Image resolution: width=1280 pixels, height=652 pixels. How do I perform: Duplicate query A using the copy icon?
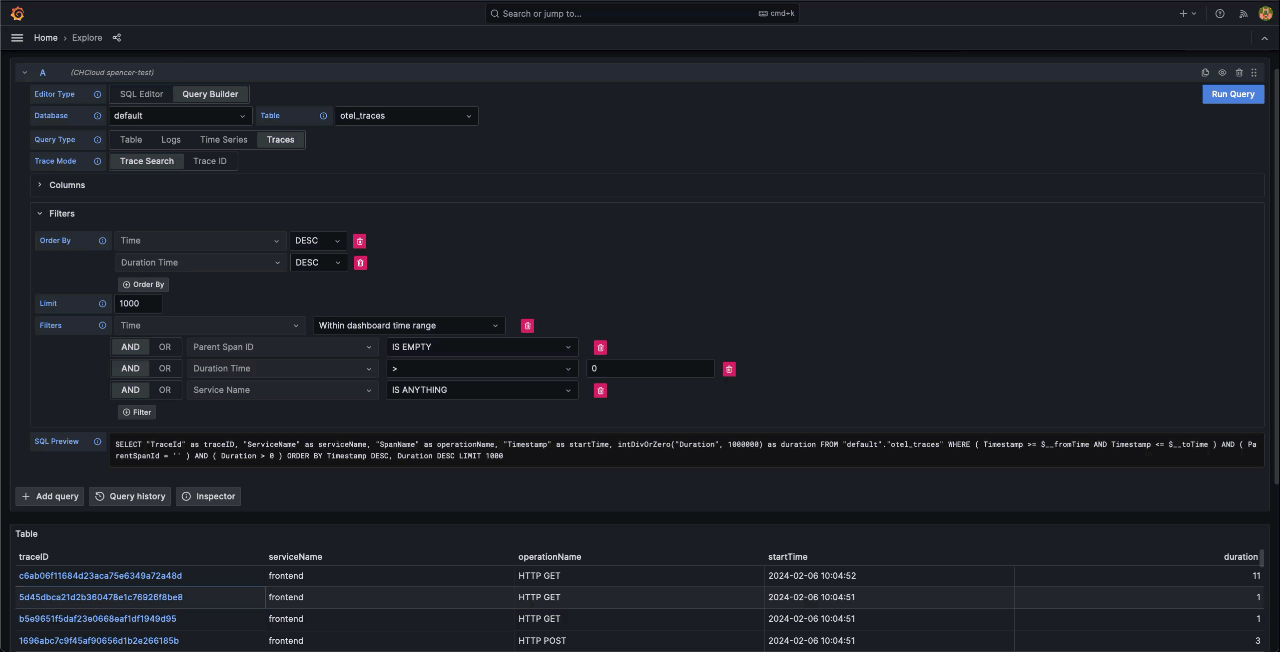click(1205, 73)
